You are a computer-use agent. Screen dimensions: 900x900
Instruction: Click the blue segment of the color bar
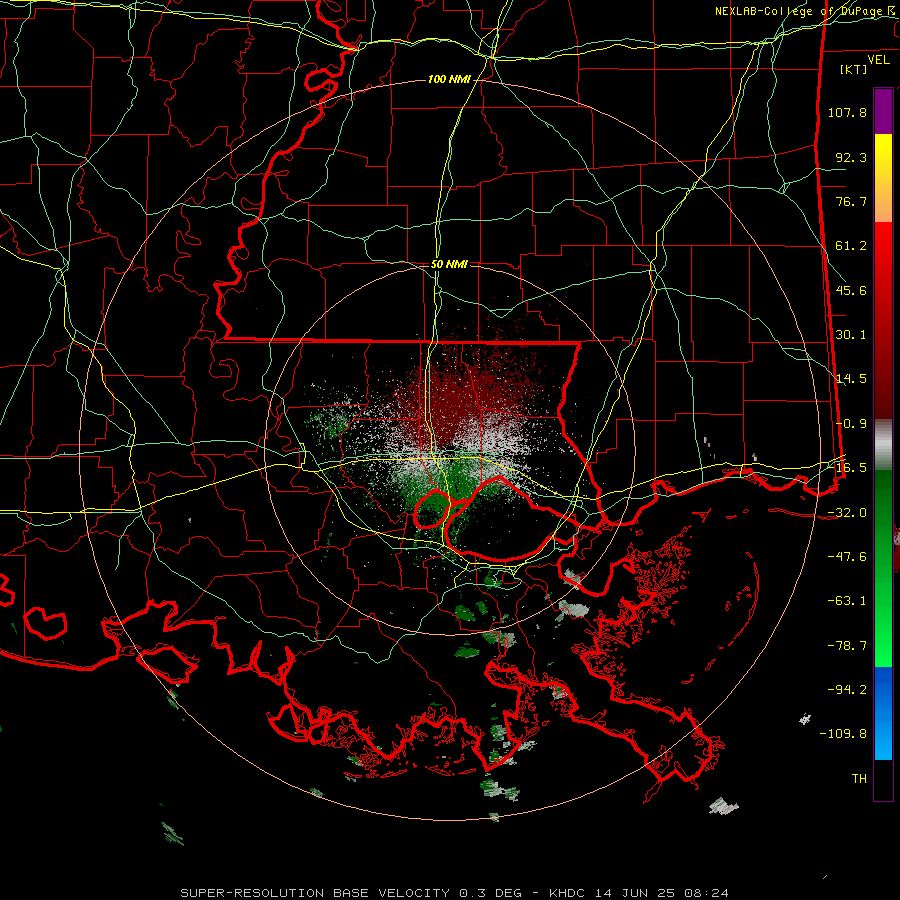pos(883,713)
